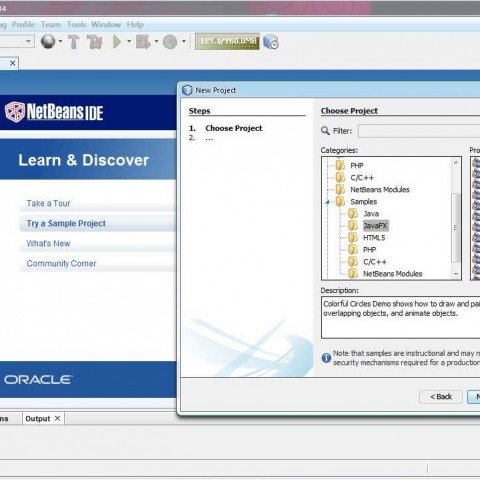Click the NetBeans IDE cube logo

point(15,112)
